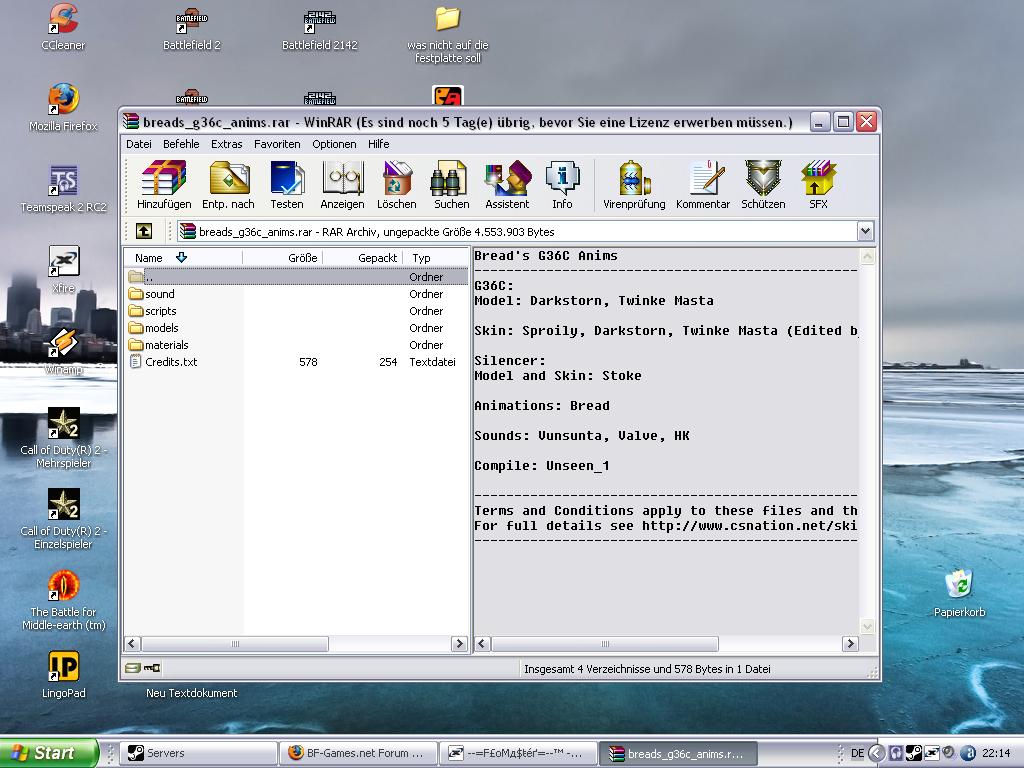The image size is (1024, 768).
Task: Click the CCleaner desktop icon
Action: coord(63,27)
